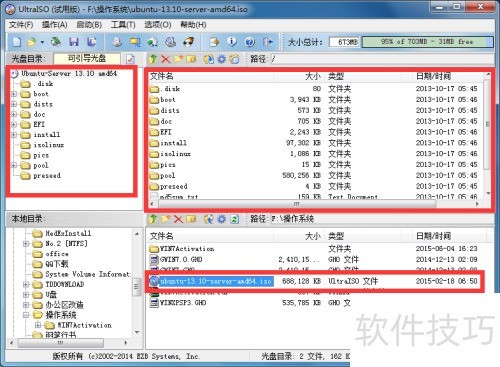Click the Save floppy disk icon
Screen dimensions: 500x367
click(x=74, y=42)
